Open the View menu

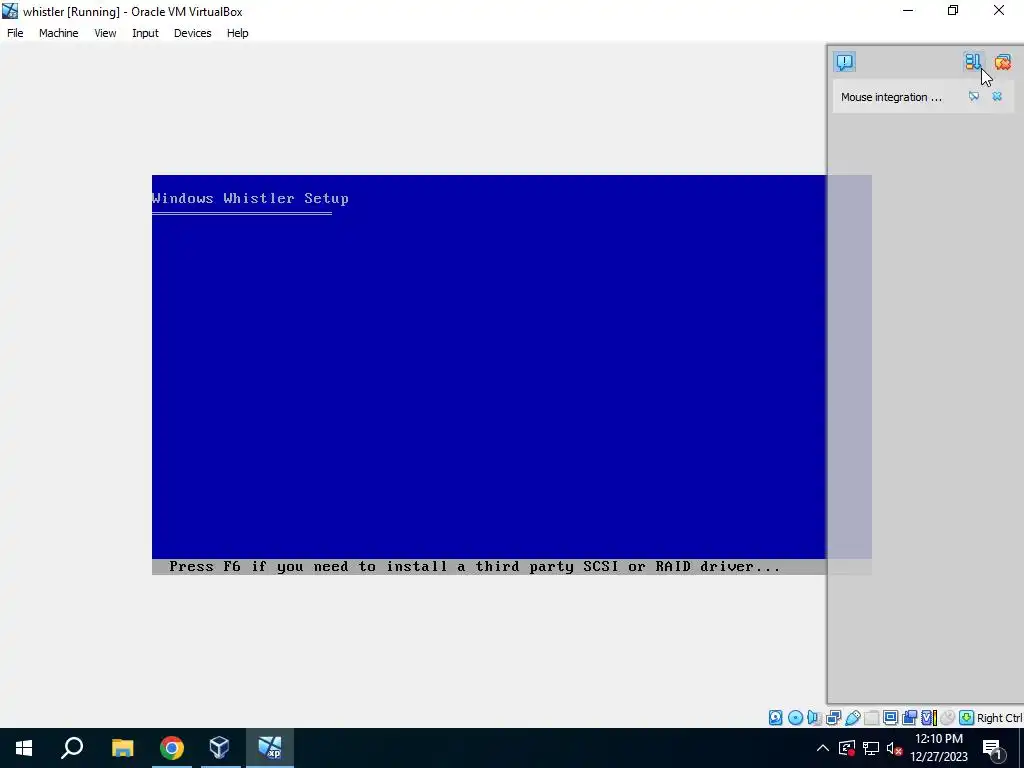(x=104, y=33)
